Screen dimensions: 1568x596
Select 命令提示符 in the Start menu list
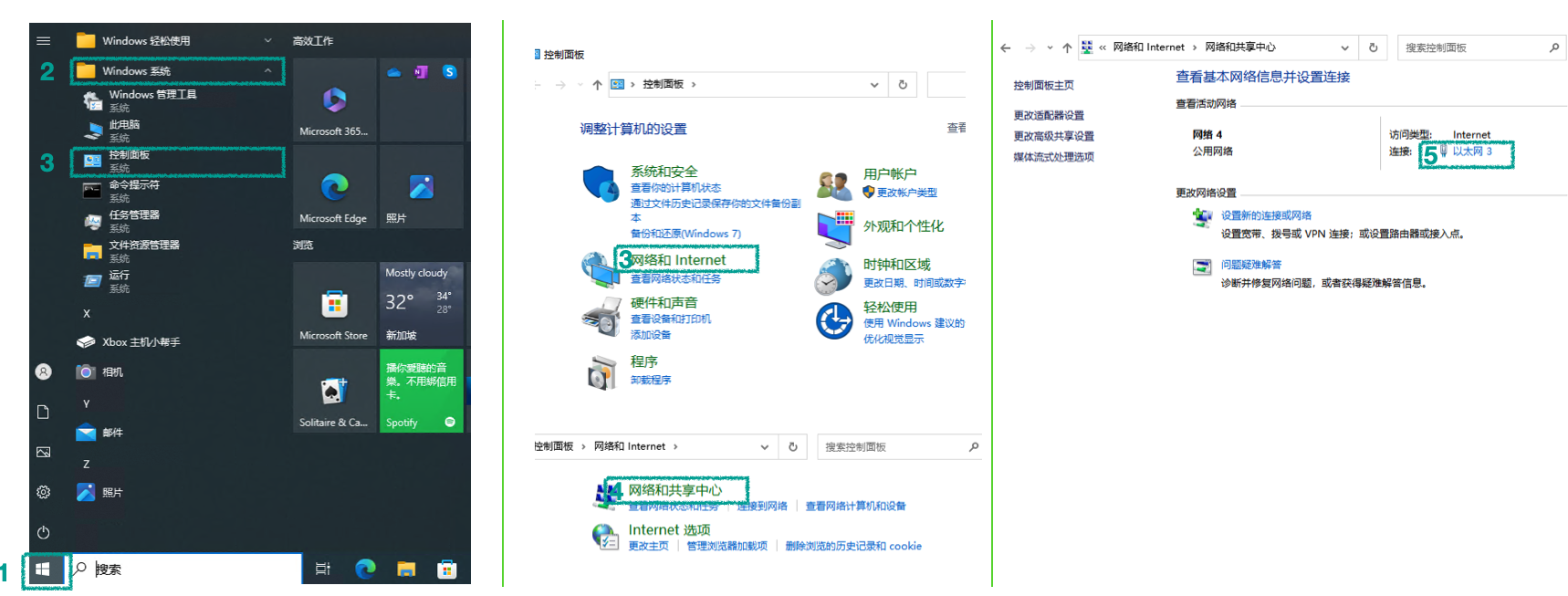click(134, 185)
